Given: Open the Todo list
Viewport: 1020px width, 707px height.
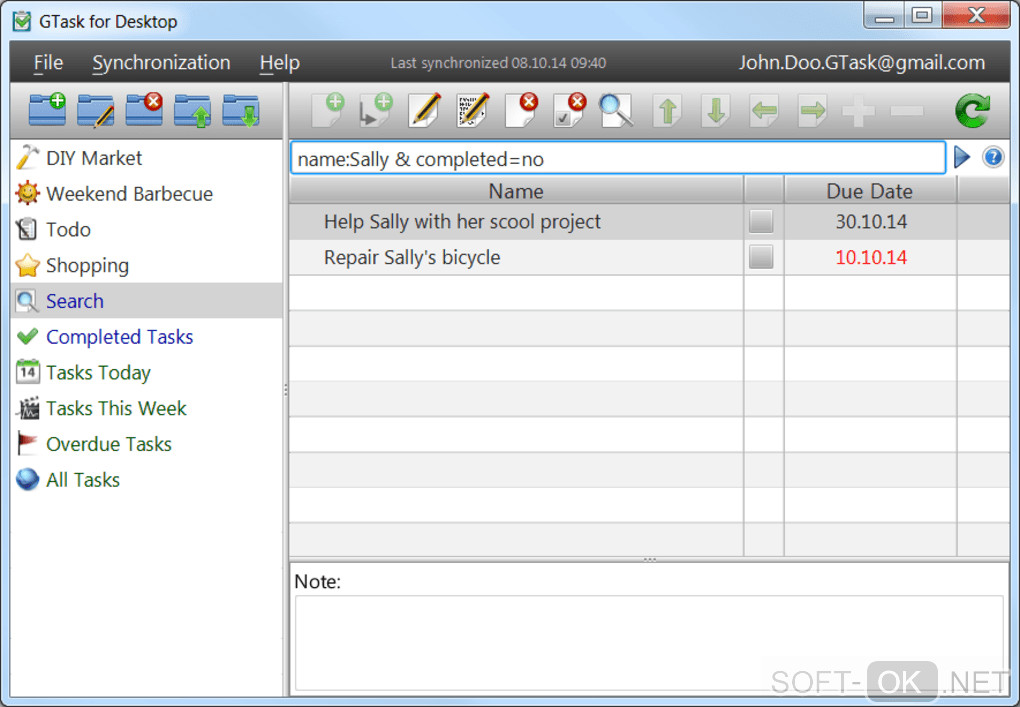Looking at the screenshot, I should [x=148, y=230].
